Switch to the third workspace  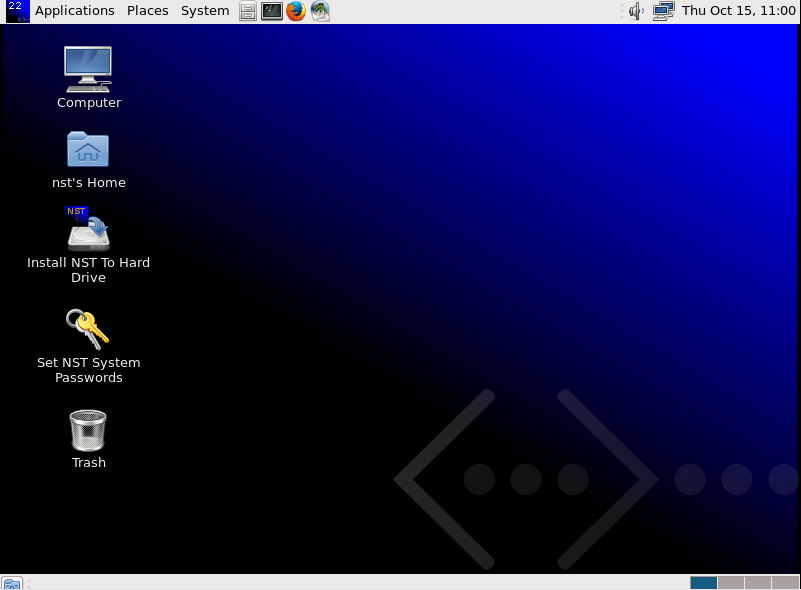[x=758, y=583]
